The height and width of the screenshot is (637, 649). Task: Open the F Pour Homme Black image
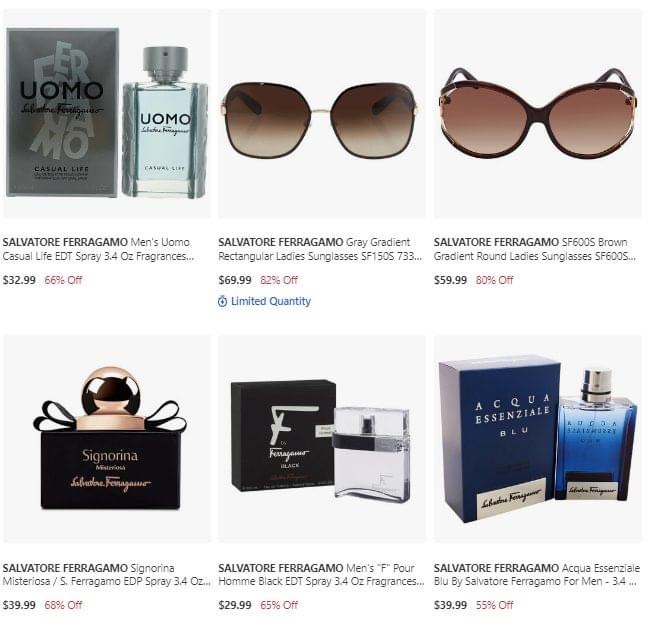pyautogui.click(x=322, y=439)
